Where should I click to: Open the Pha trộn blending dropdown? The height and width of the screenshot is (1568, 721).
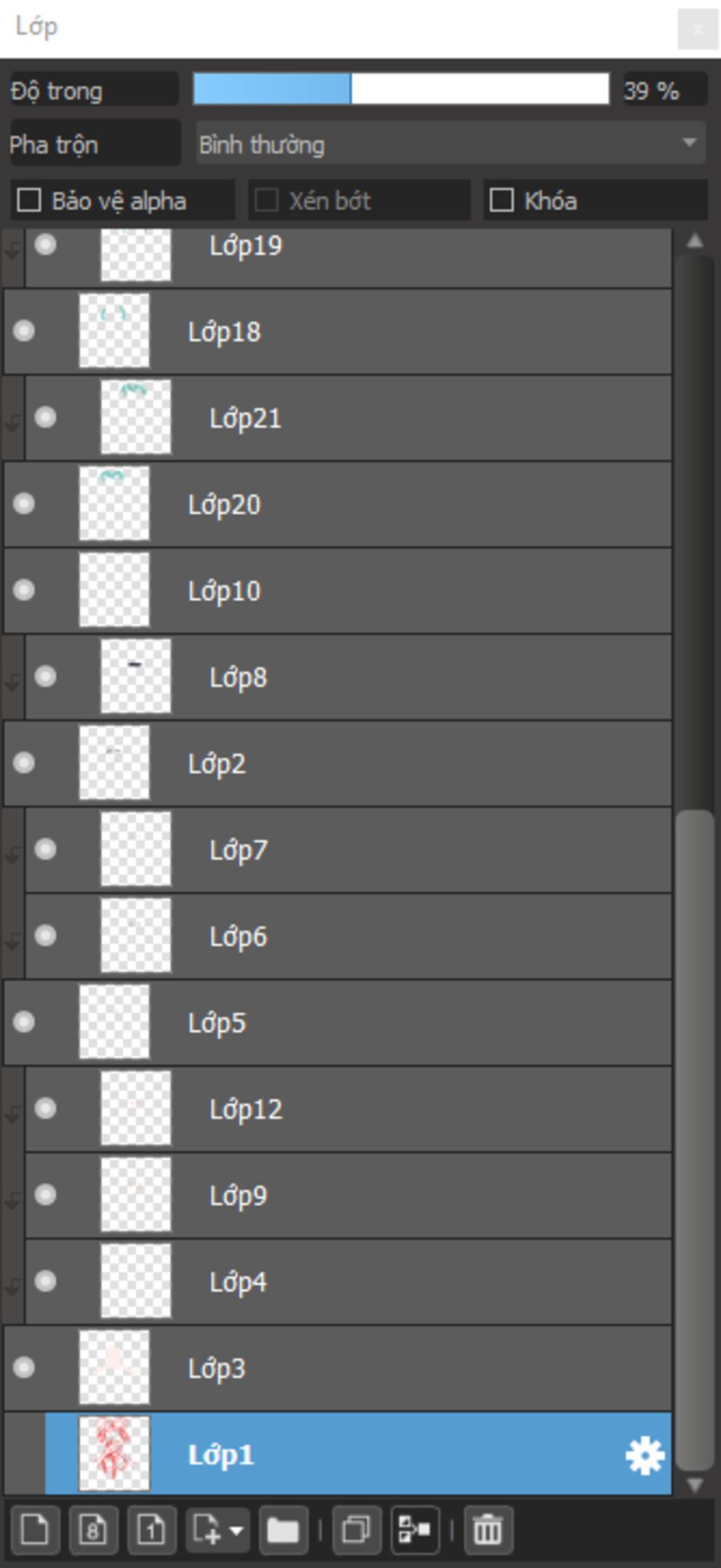tap(451, 144)
